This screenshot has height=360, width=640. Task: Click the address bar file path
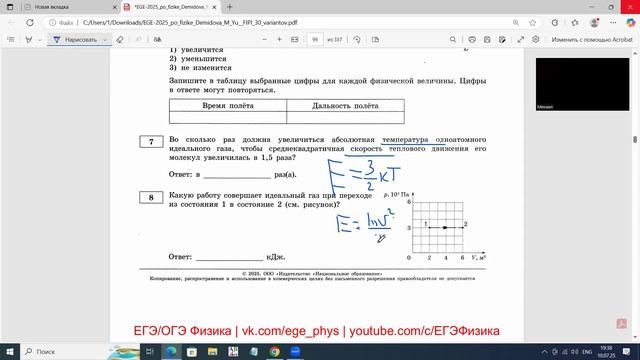pos(190,23)
